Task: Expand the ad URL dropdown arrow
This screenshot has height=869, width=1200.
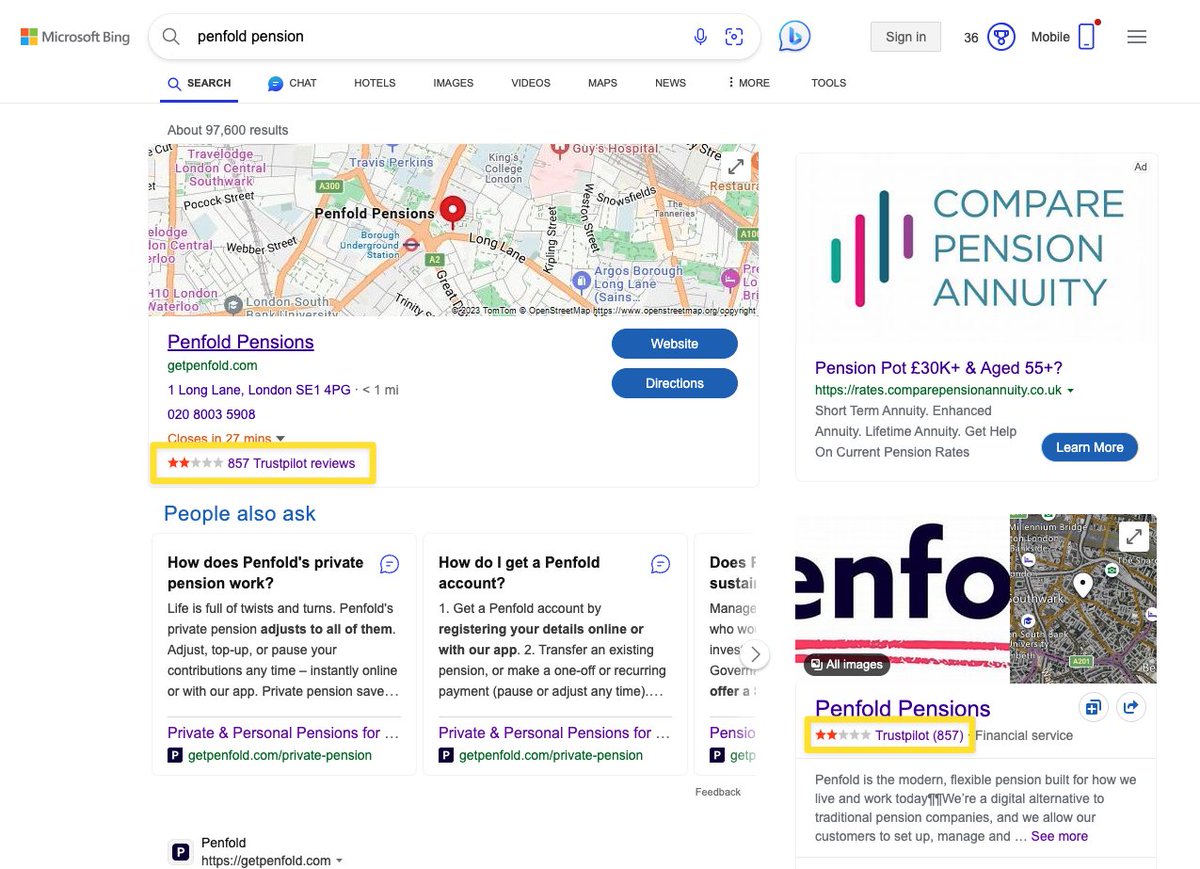Action: (1071, 391)
